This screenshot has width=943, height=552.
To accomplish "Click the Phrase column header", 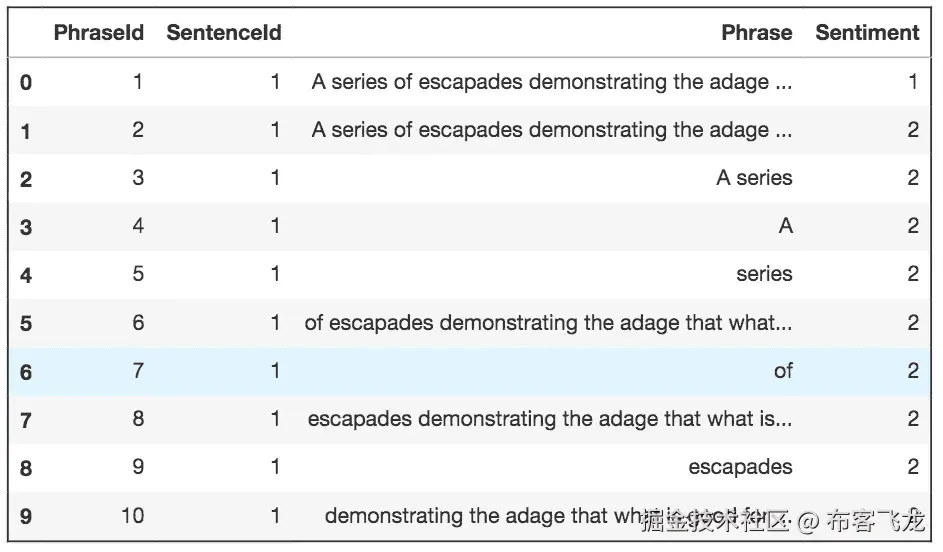I will (x=756, y=33).
